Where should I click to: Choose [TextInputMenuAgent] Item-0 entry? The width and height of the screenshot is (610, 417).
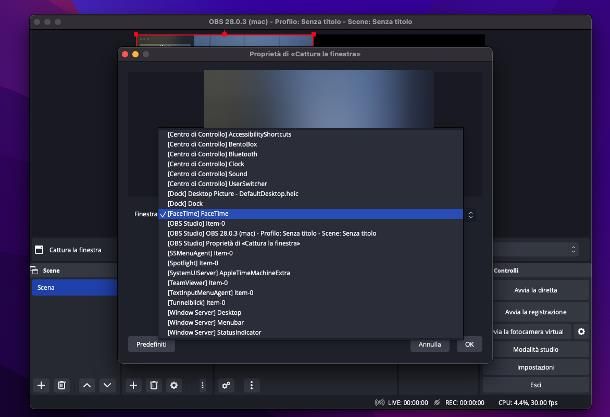coord(310,293)
